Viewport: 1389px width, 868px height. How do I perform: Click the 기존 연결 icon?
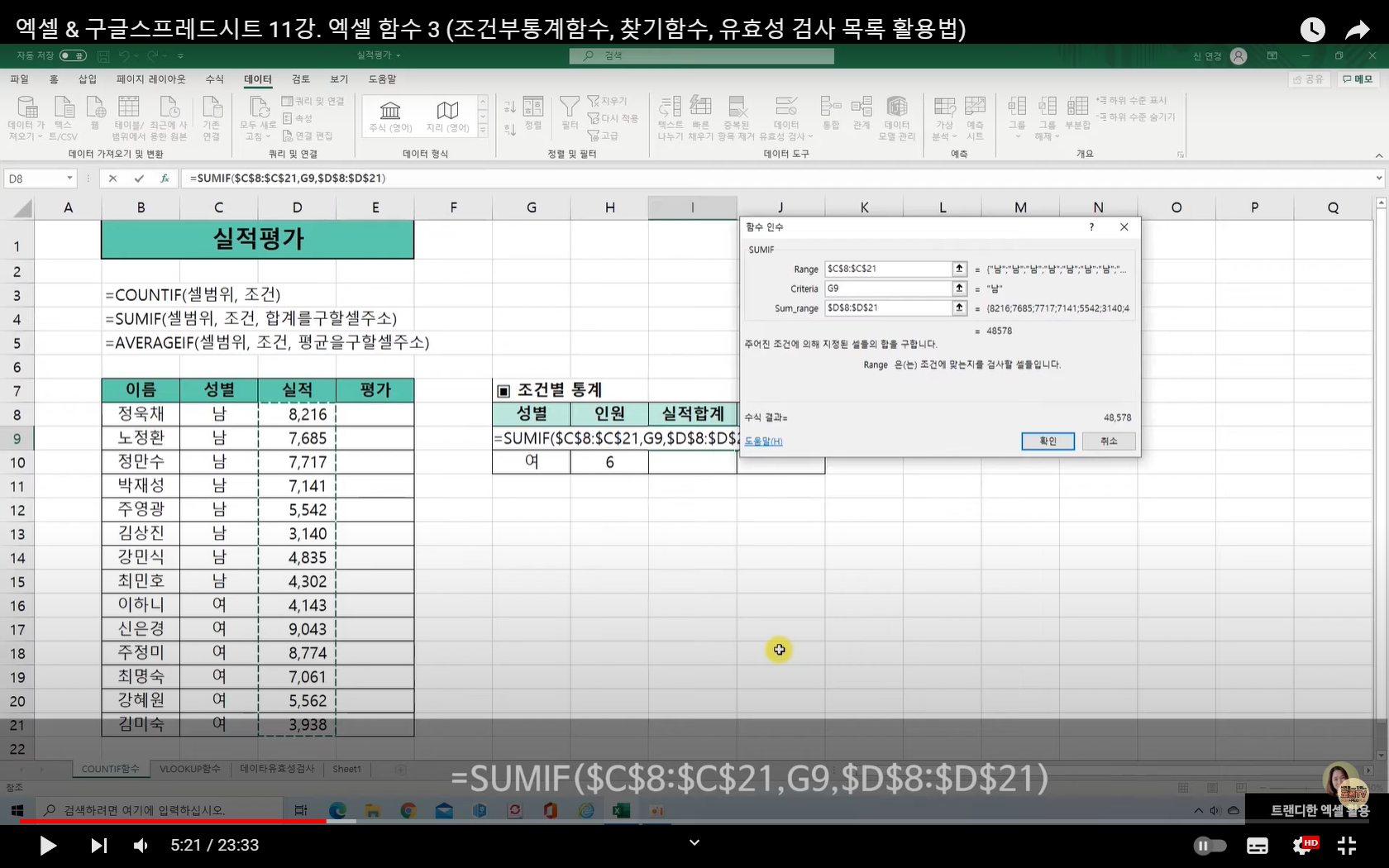click(212, 118)
